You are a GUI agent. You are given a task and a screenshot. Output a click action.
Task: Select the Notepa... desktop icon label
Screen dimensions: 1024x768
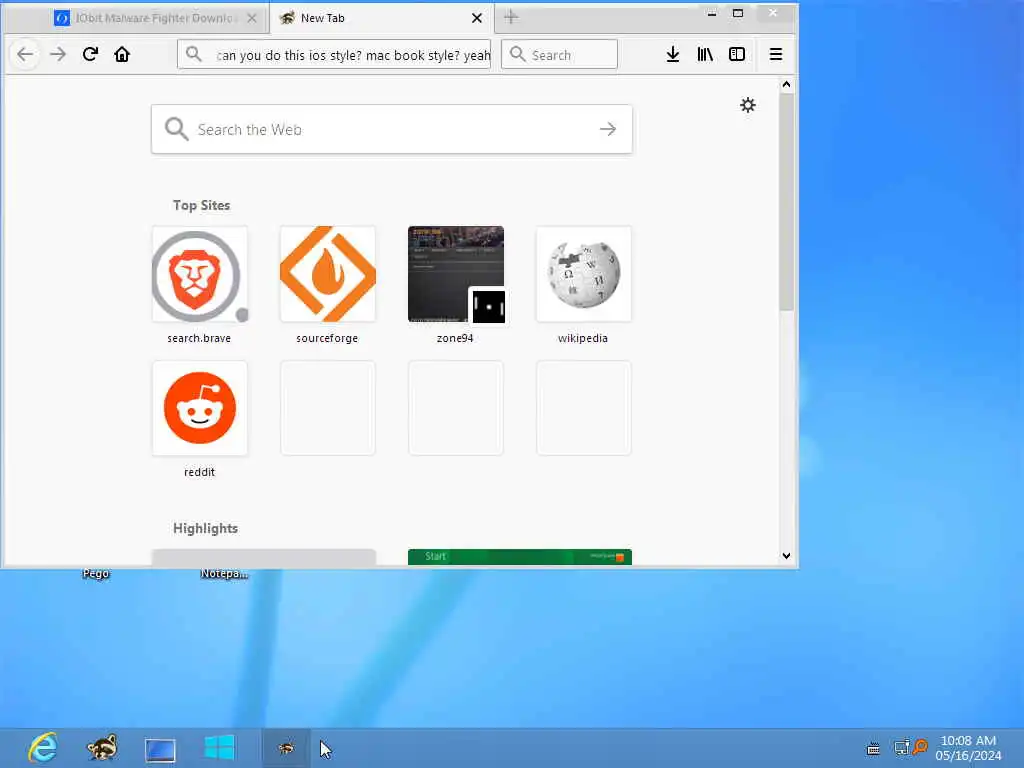pos(224,573)
